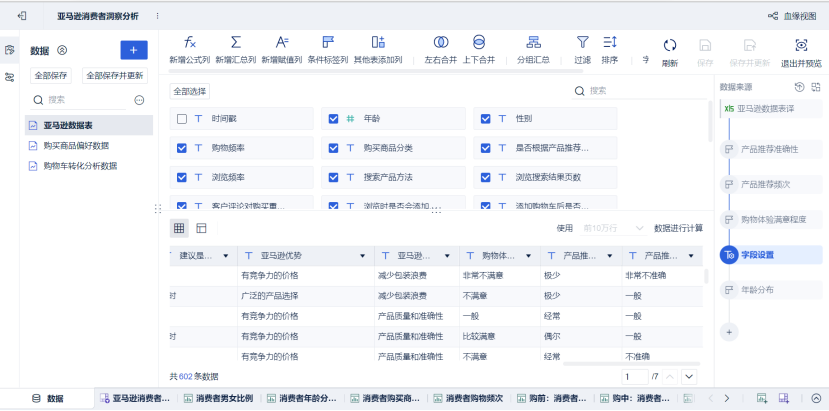Open the last 产品推 column dropdown arrow

tap(691, 256)
